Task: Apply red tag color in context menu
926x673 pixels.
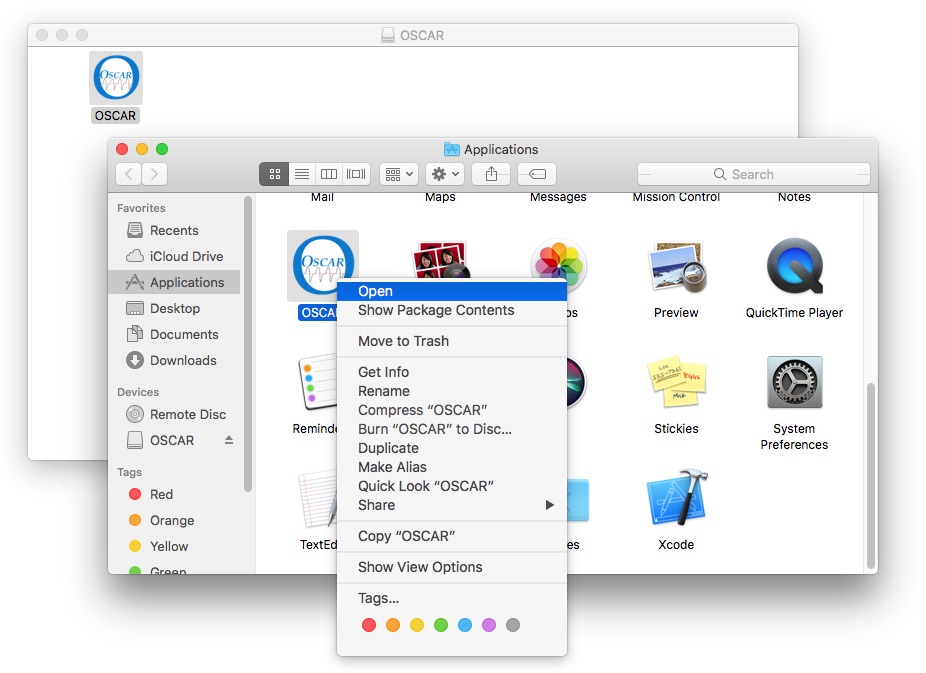Action: [369, 625]
